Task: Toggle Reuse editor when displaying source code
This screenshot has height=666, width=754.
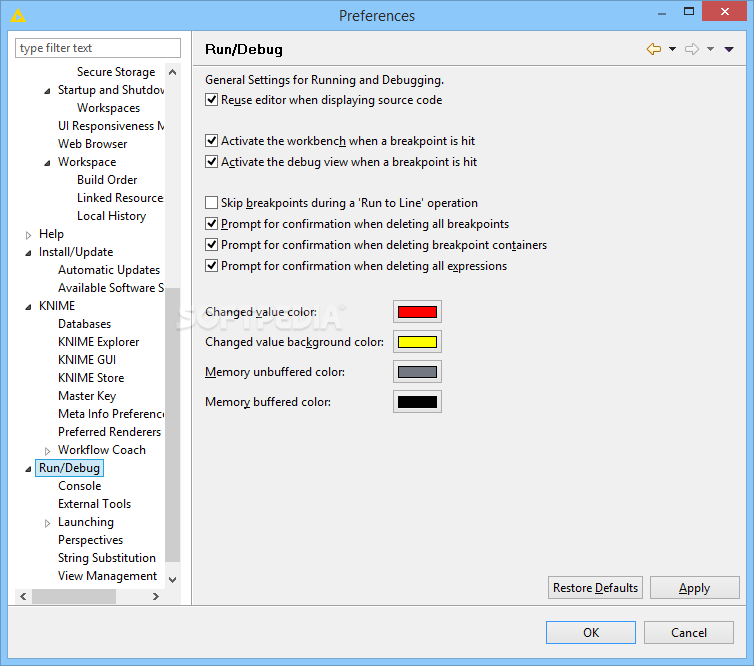Action: [x=212, y=100]
